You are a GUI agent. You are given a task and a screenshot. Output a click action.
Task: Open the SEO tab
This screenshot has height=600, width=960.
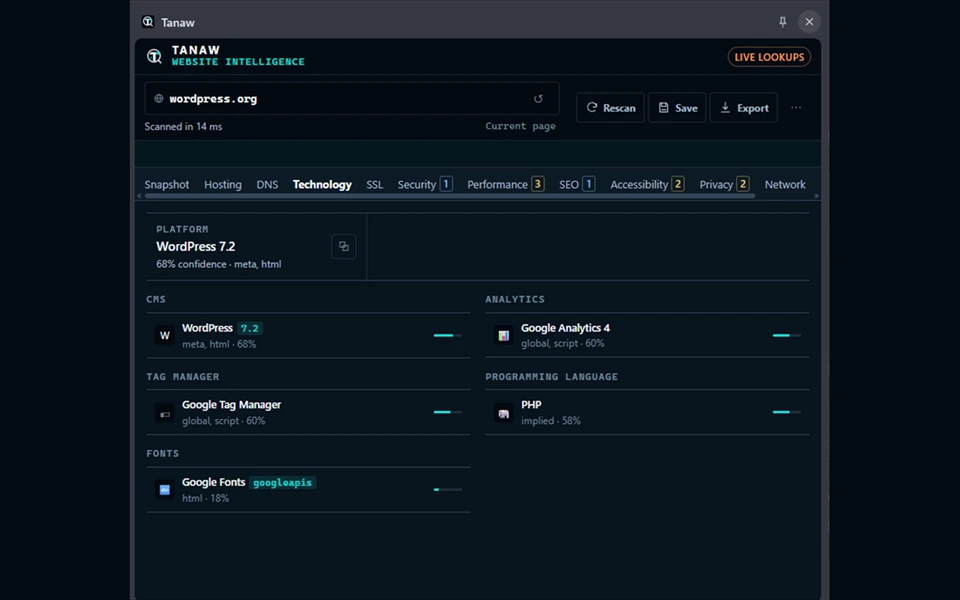pos(577,184)
